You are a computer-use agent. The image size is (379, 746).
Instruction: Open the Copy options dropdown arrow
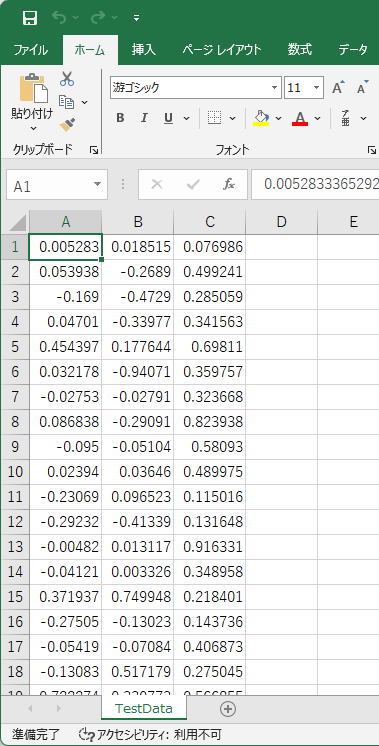[x=85, y=102]
